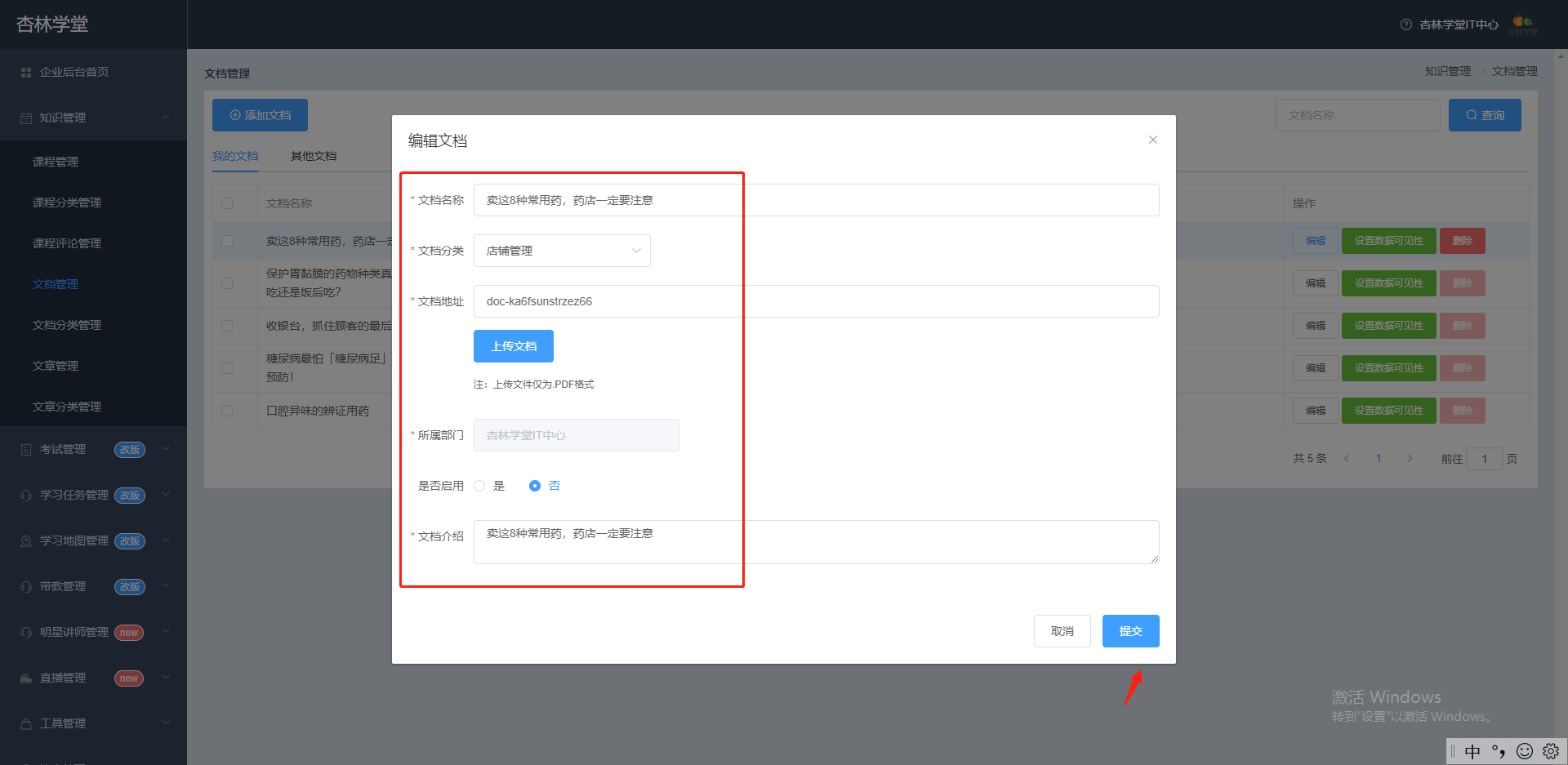
Task: Click the 考试管理 sidebar icon
Action: point(26,450)
